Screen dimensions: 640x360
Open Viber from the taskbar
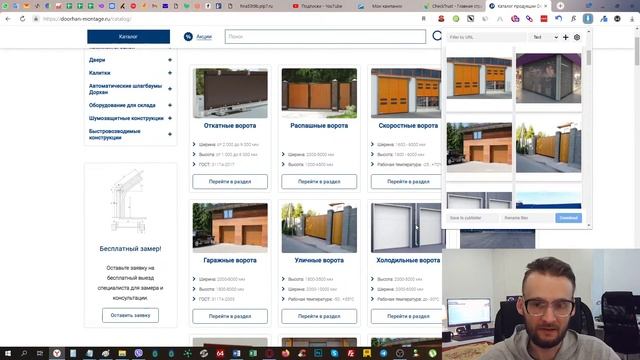click(x=139, y=353)
